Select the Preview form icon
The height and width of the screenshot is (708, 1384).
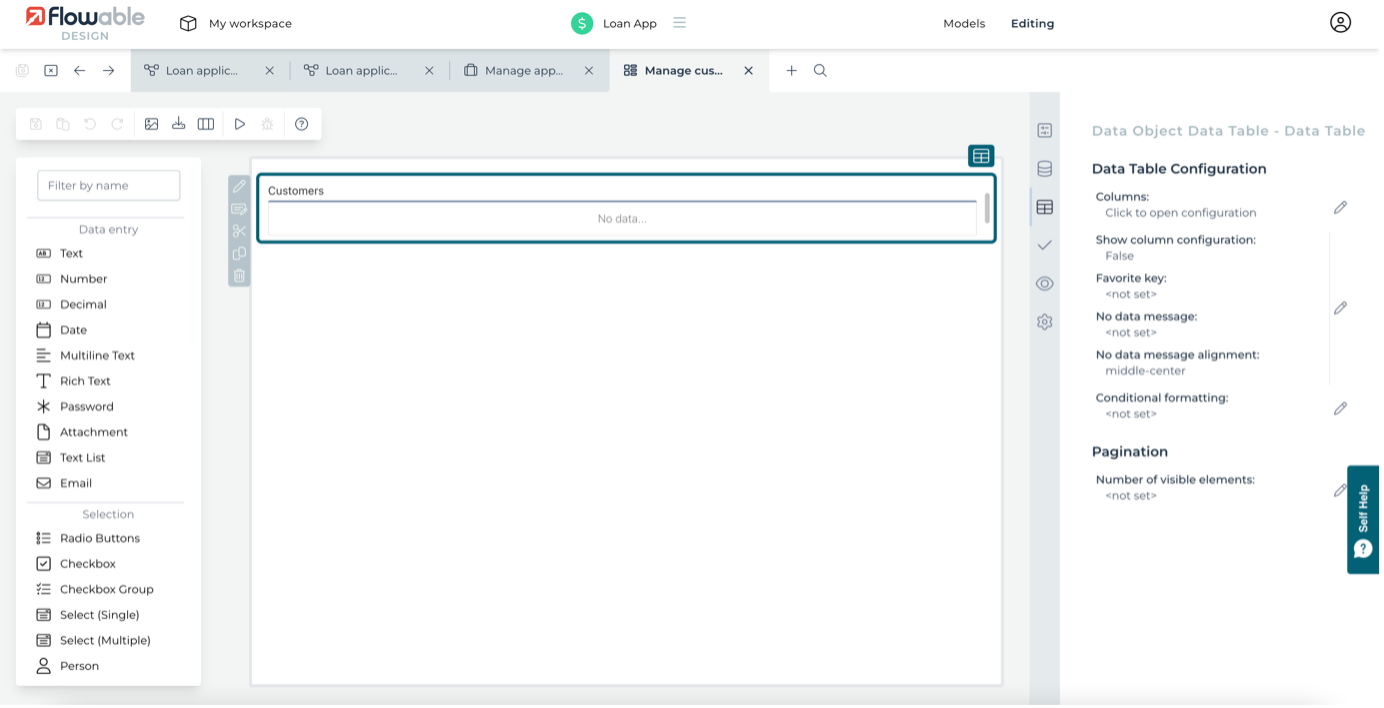coord(239,123)
